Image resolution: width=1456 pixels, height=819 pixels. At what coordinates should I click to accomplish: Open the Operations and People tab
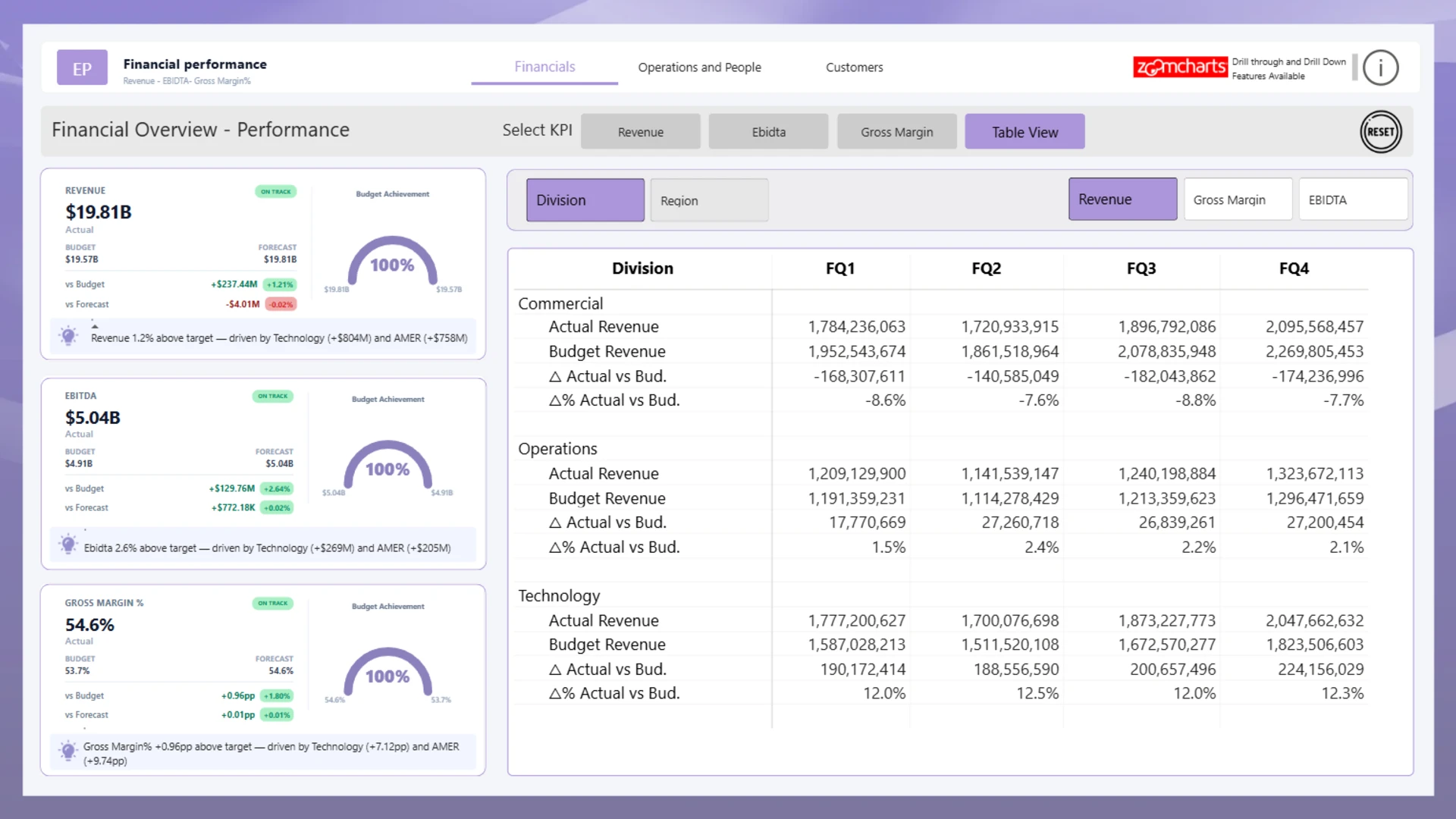699,67
